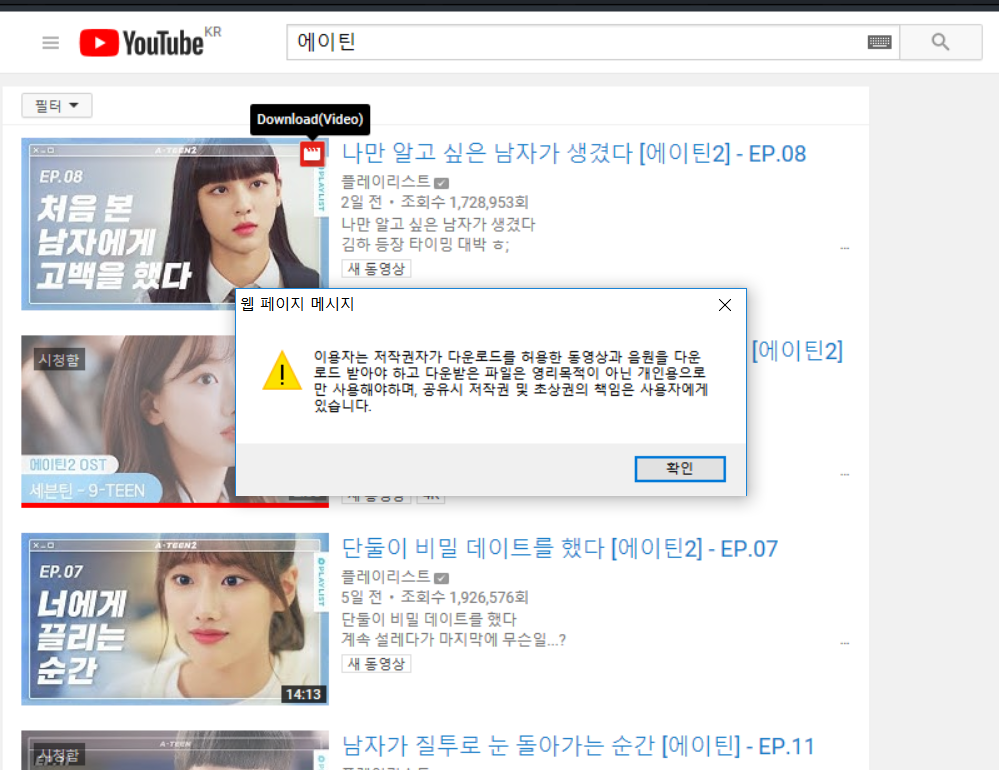Open the partially hidden [에이틴2] title link
999x770 pixels.
(x=797, y=351)
